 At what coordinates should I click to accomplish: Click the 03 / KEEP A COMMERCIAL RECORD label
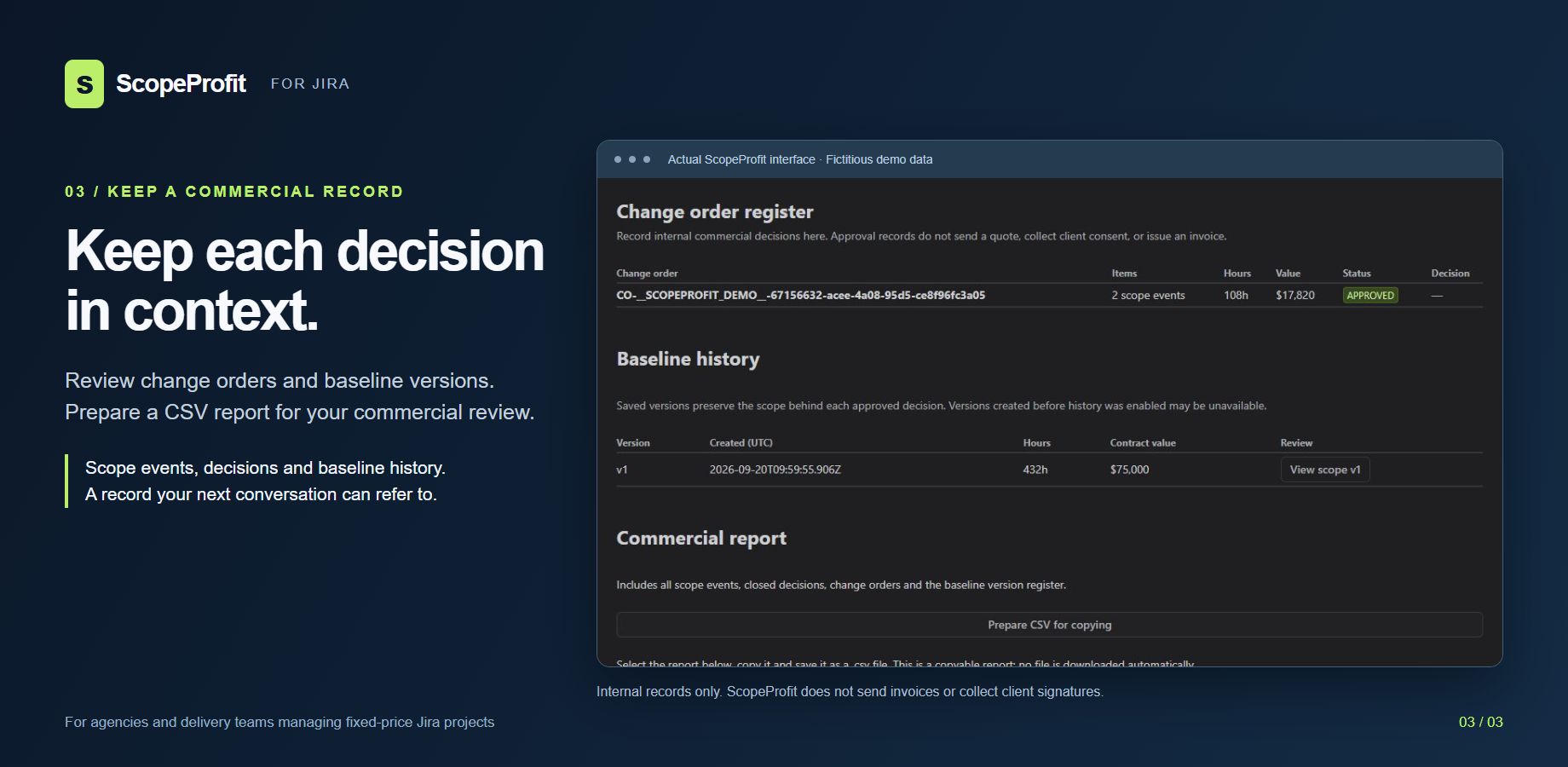234,192
